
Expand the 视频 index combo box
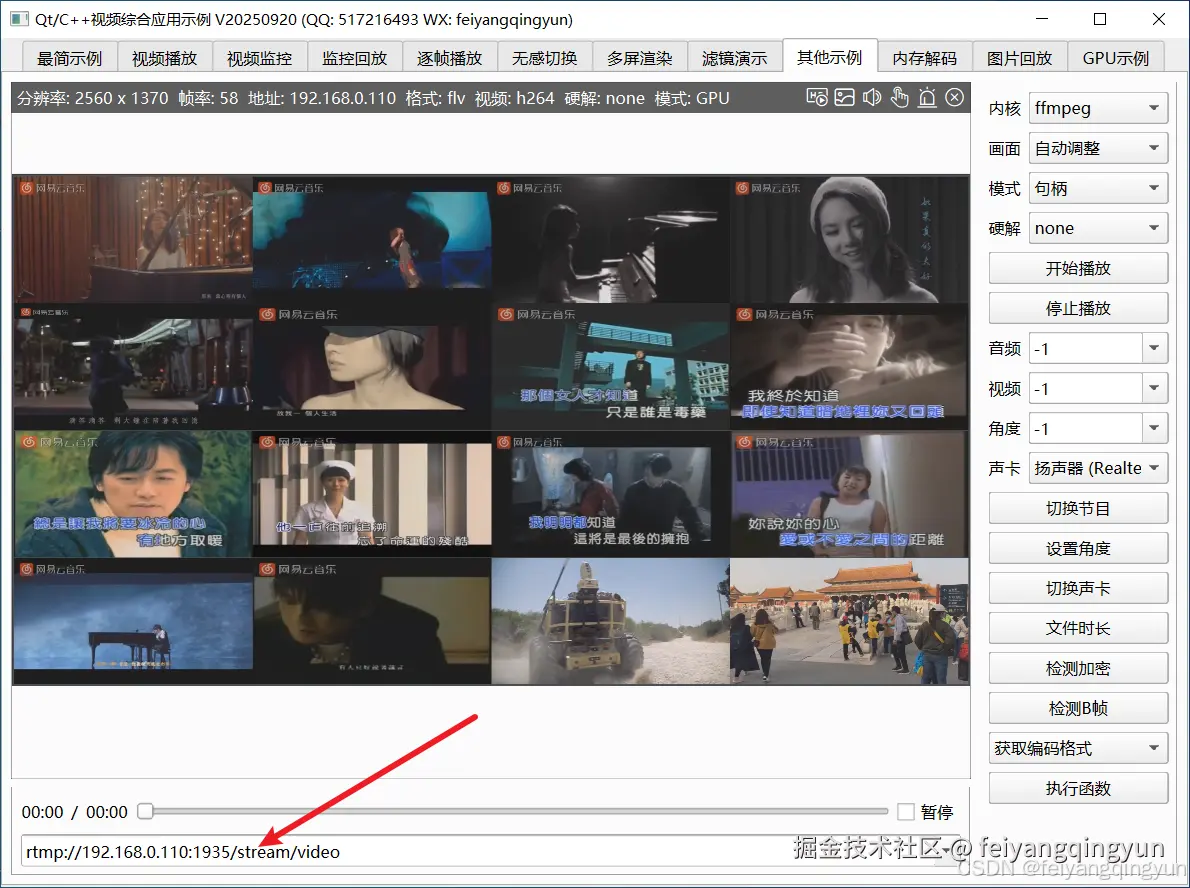pos(1154,389)
